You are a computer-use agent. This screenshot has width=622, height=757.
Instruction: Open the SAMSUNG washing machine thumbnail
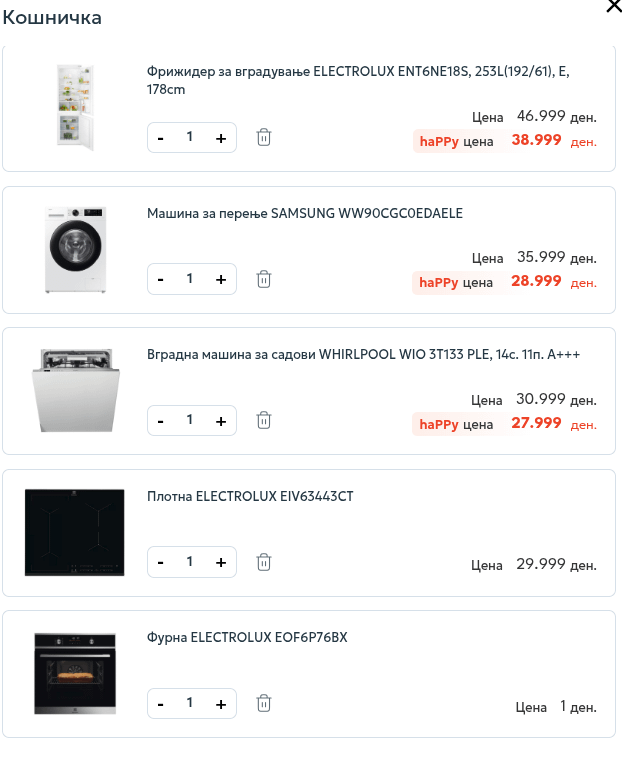75,250
